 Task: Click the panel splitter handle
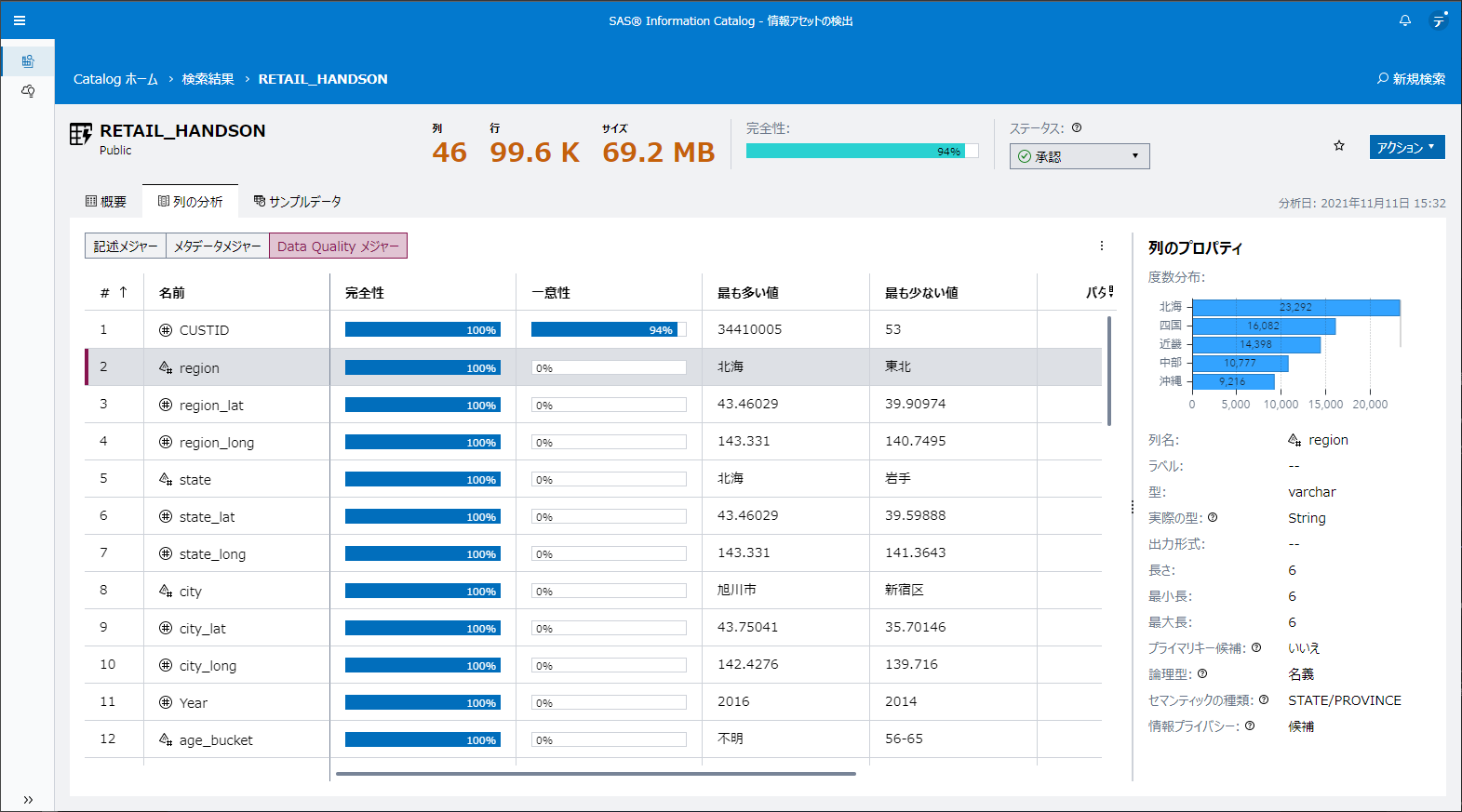tap(1133, 507)
